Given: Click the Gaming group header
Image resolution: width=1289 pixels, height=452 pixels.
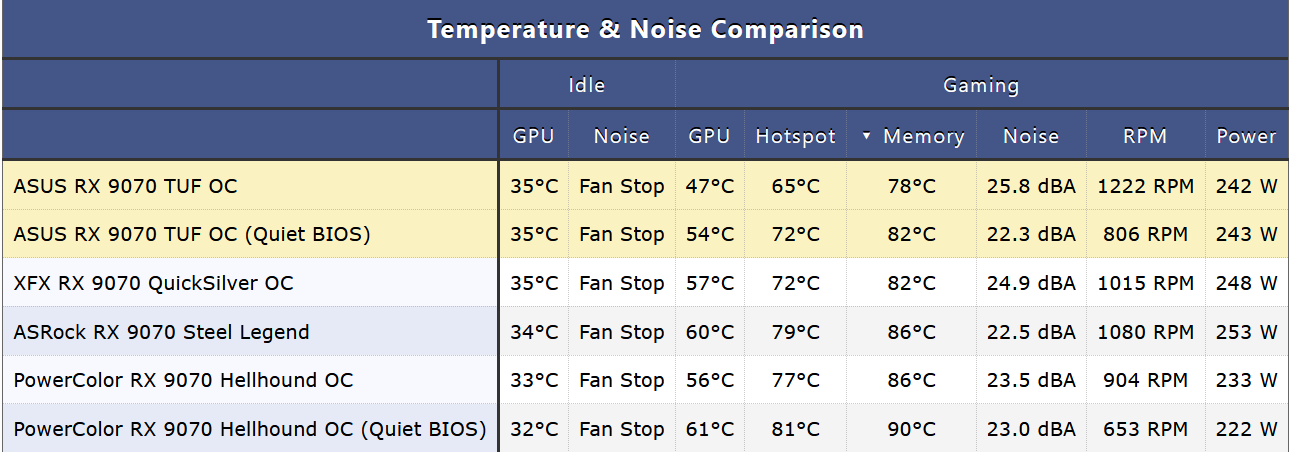Looking at the screenshot, I should (981, 85).
